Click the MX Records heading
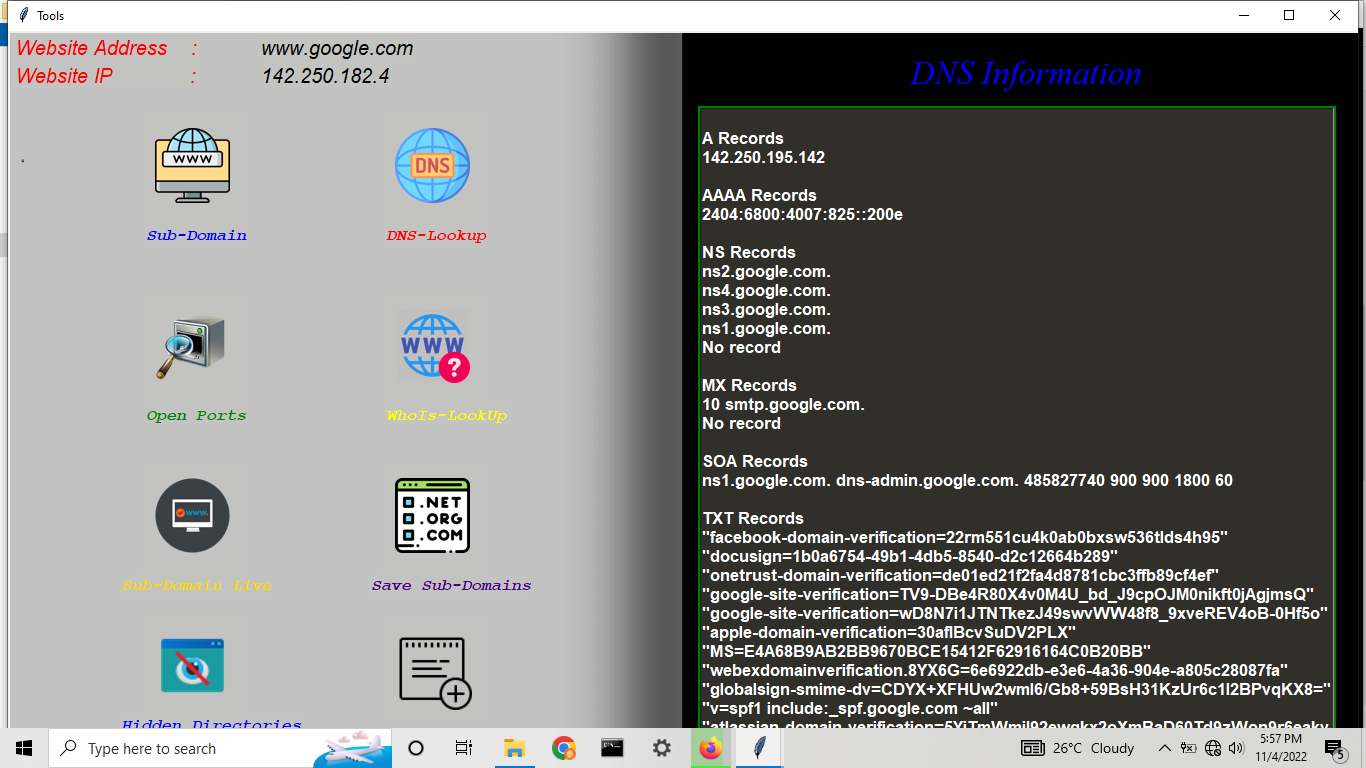Screen dimensions: 1366x768 [750, 385]
